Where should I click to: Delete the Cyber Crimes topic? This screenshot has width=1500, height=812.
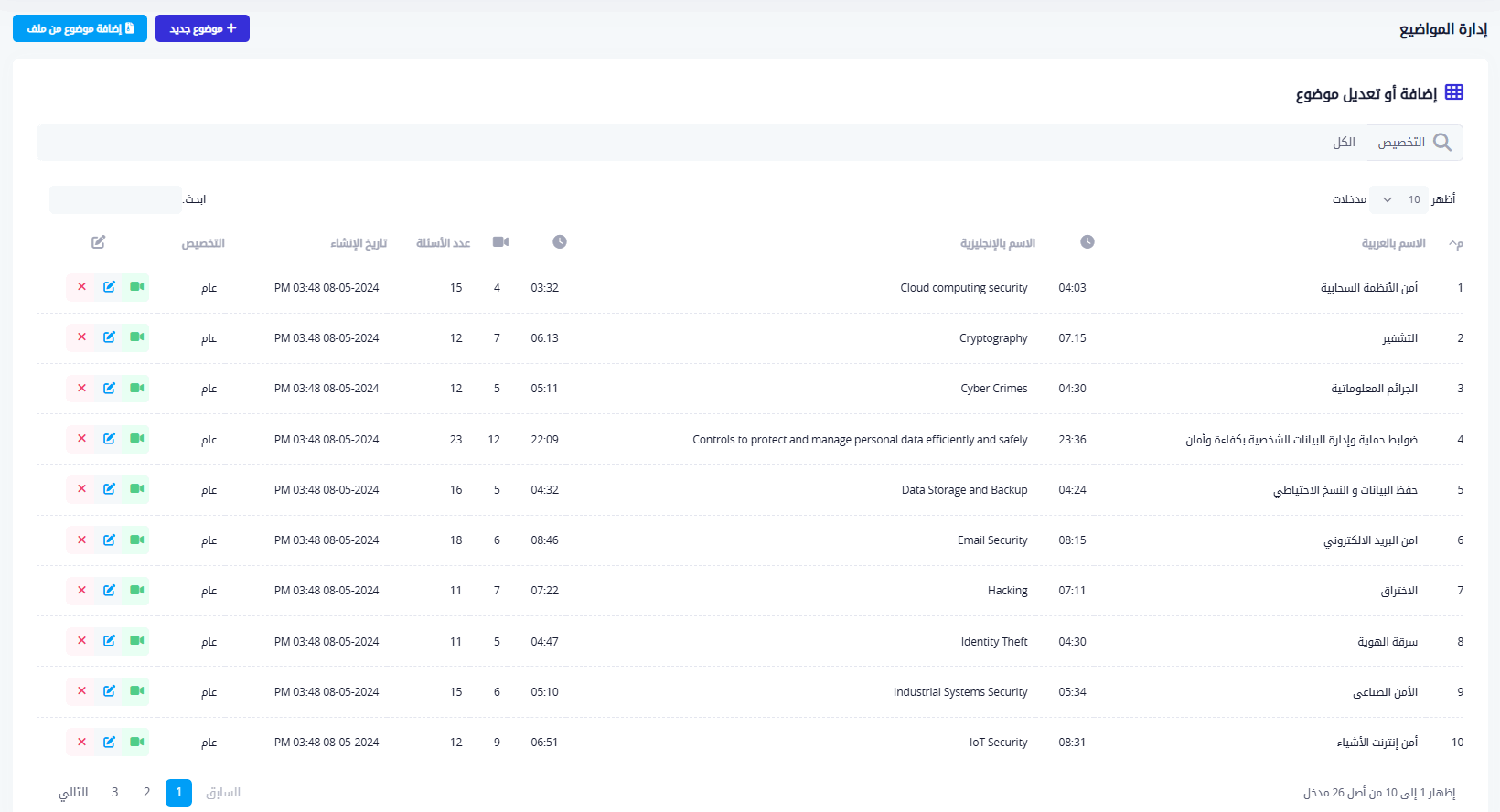(x=81, y=389)
